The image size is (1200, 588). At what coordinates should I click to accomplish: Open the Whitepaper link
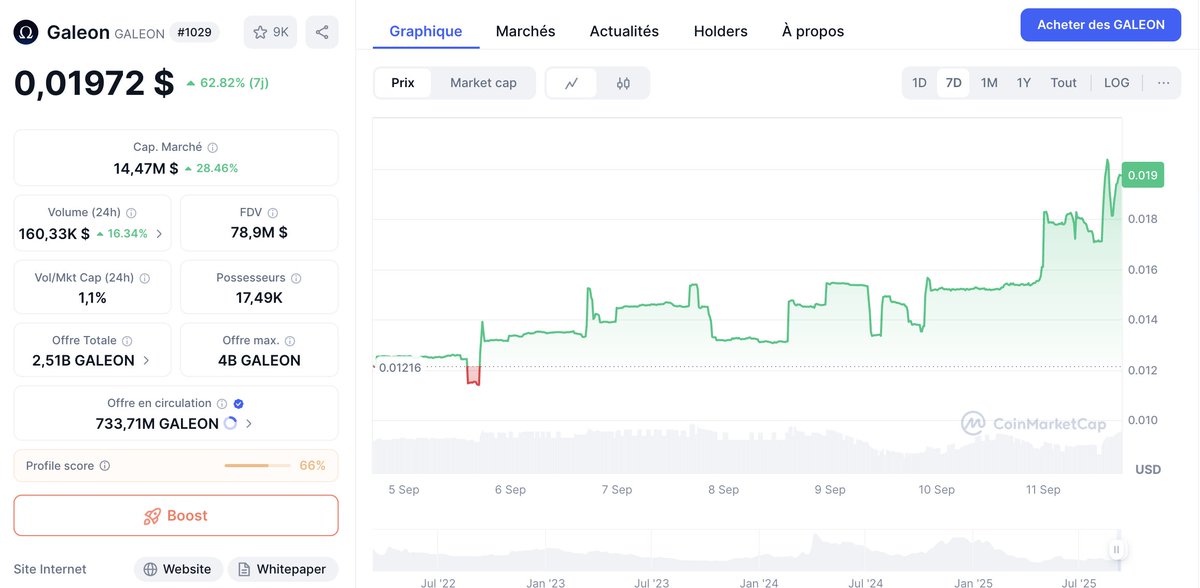point(282,569)
